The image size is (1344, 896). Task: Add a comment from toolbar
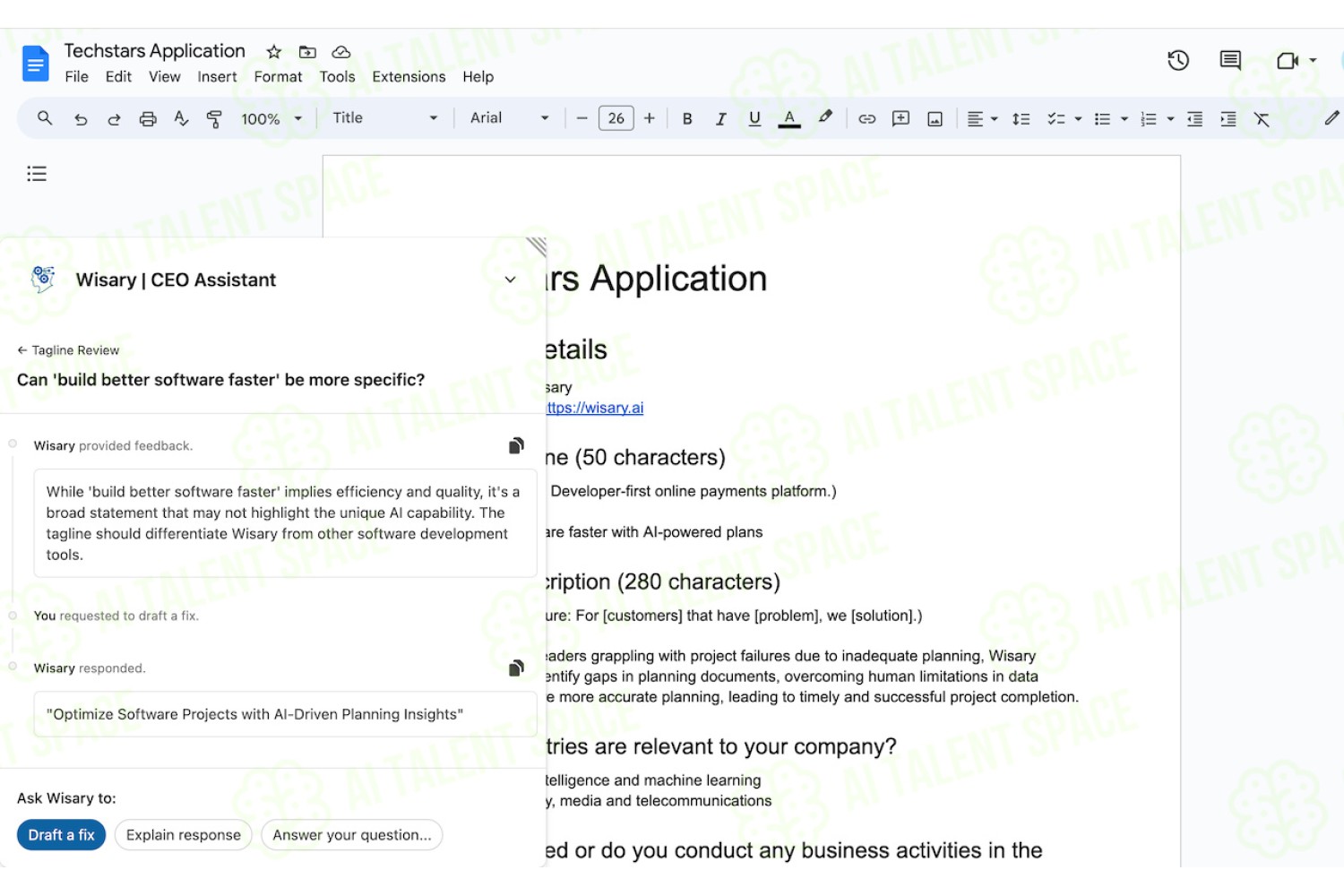(x=901, y=118)
